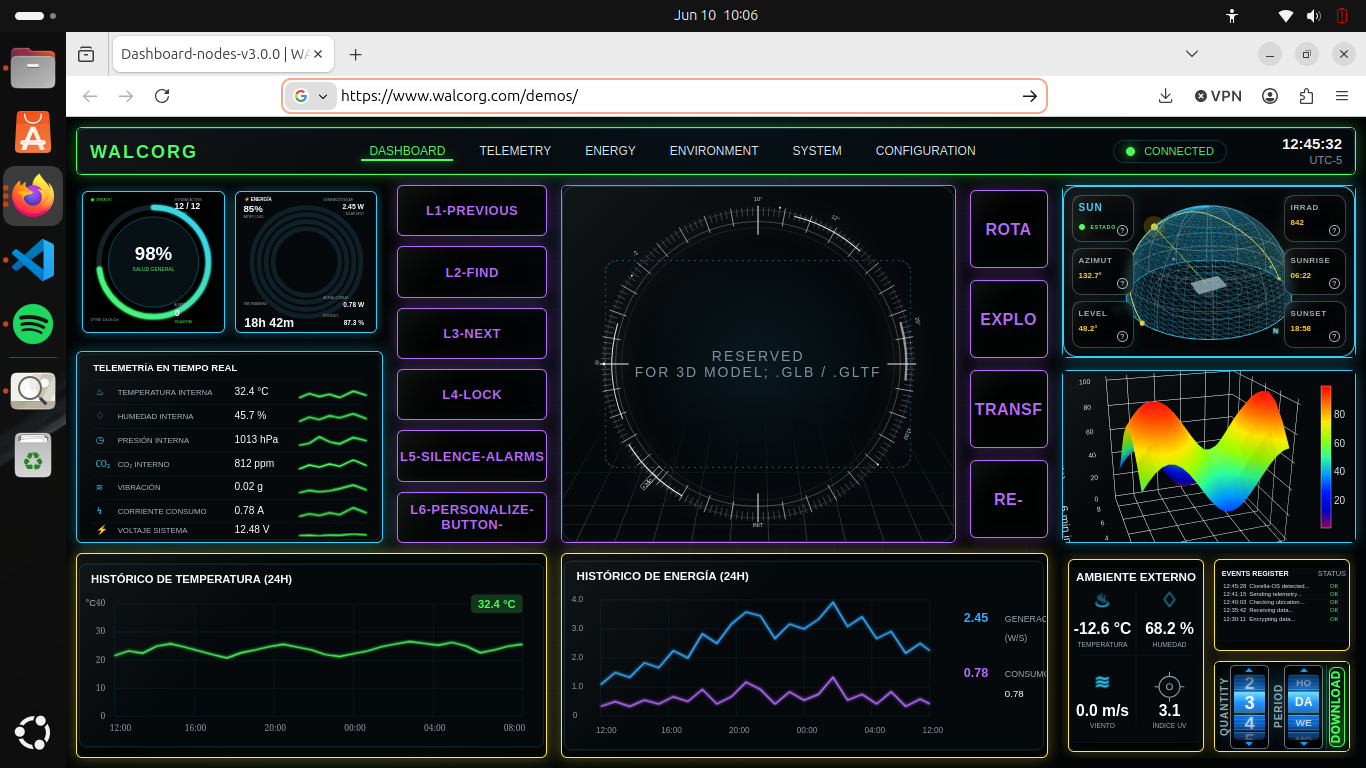Click the índice UV crosshair icon
The width and height of the screenshot is (1366, 768).
[1169, 687]
